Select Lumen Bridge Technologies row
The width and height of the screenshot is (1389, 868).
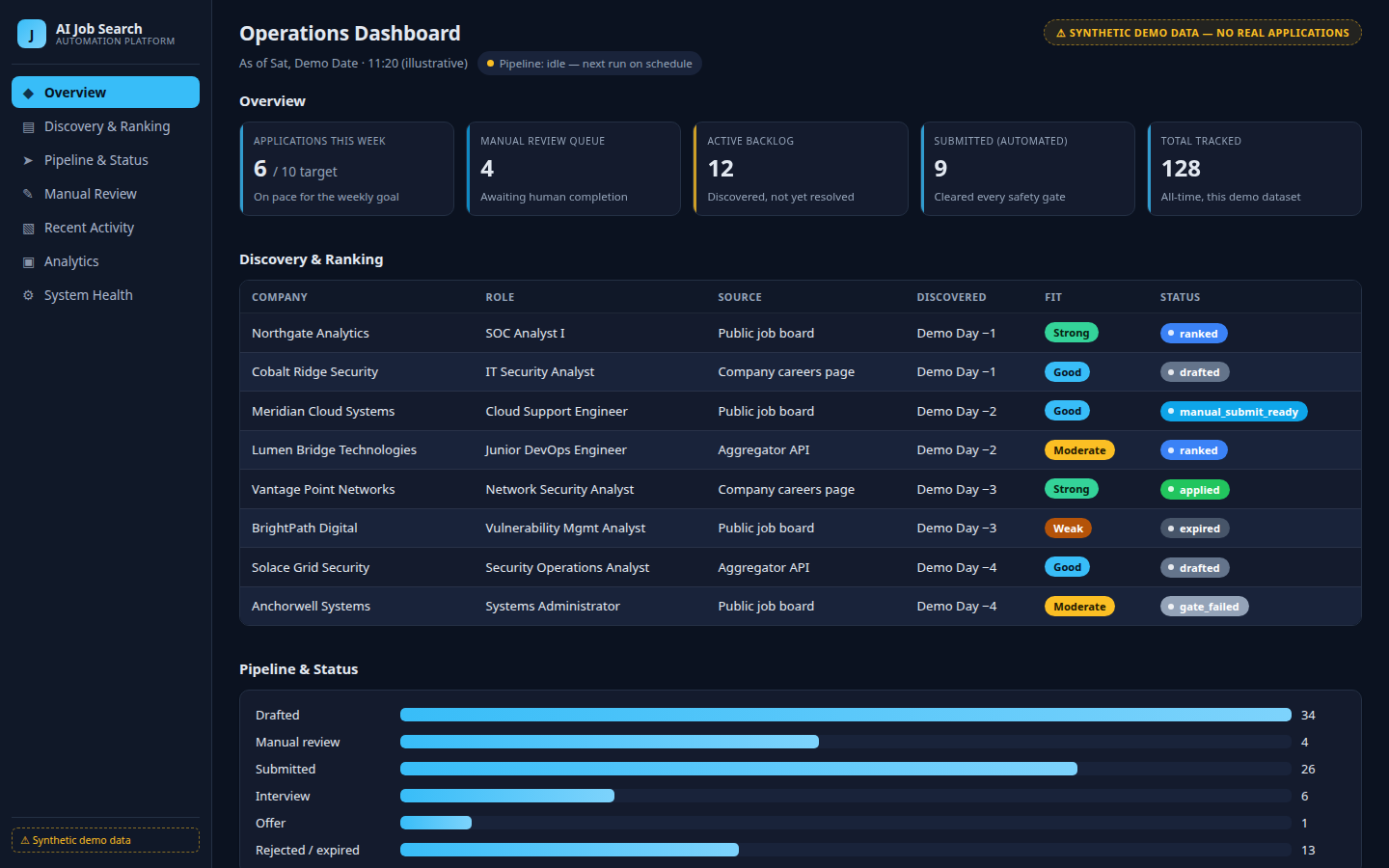tap(801, 450)
